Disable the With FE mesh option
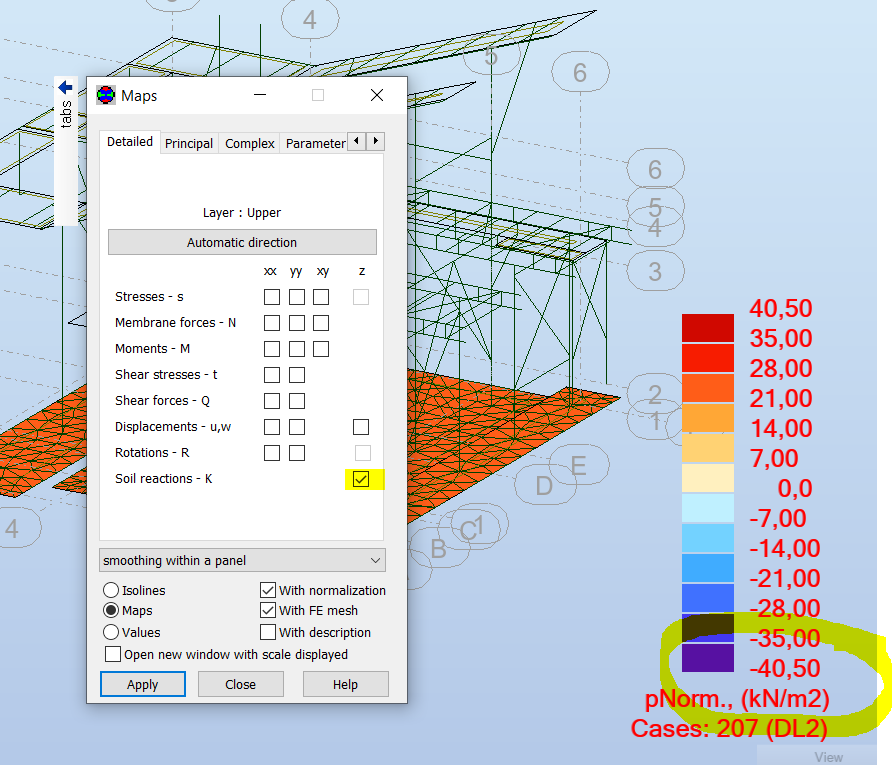The width and height of the screenshot is (892, 765). click(x=268, y=610)
